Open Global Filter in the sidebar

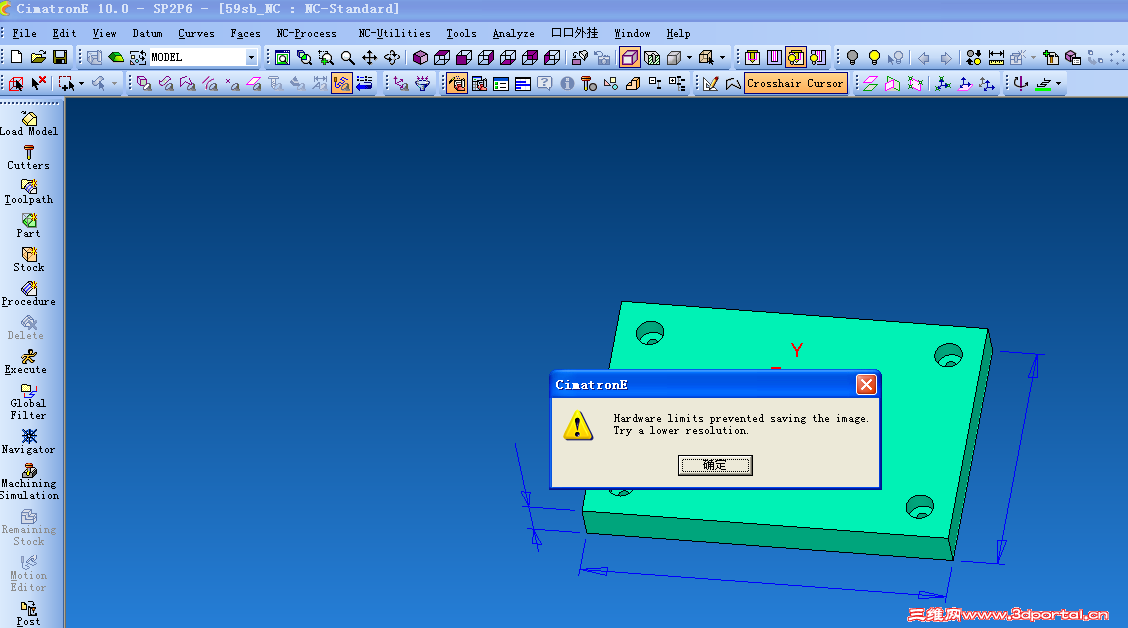click(29, 401)
